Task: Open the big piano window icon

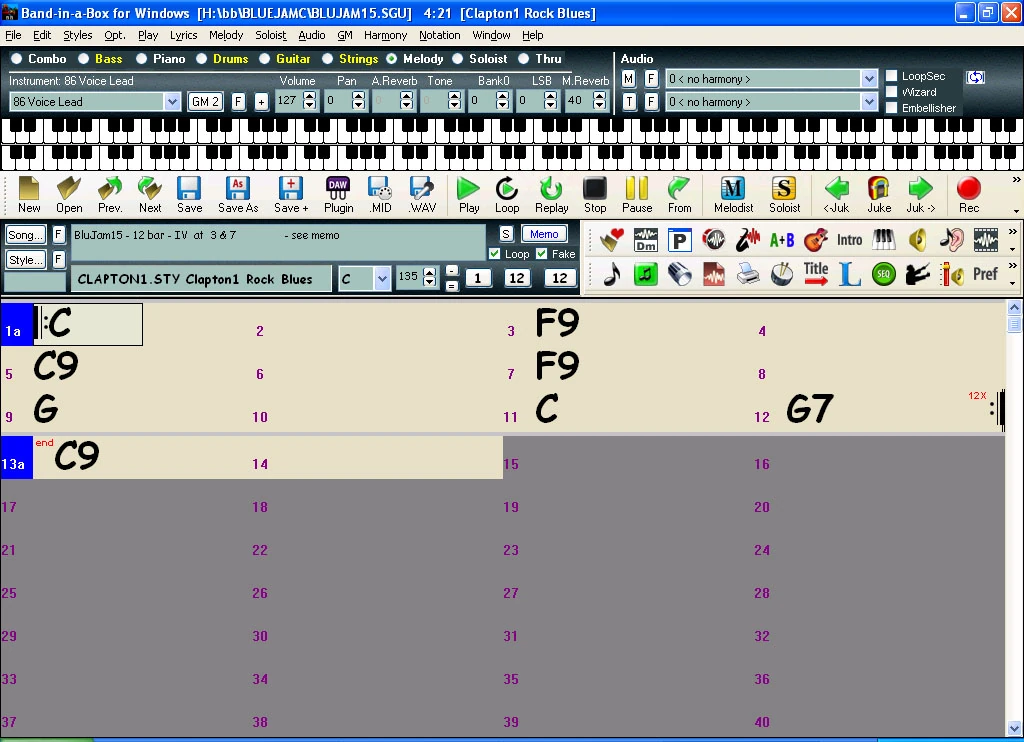Action: click(x=884, y=240)
